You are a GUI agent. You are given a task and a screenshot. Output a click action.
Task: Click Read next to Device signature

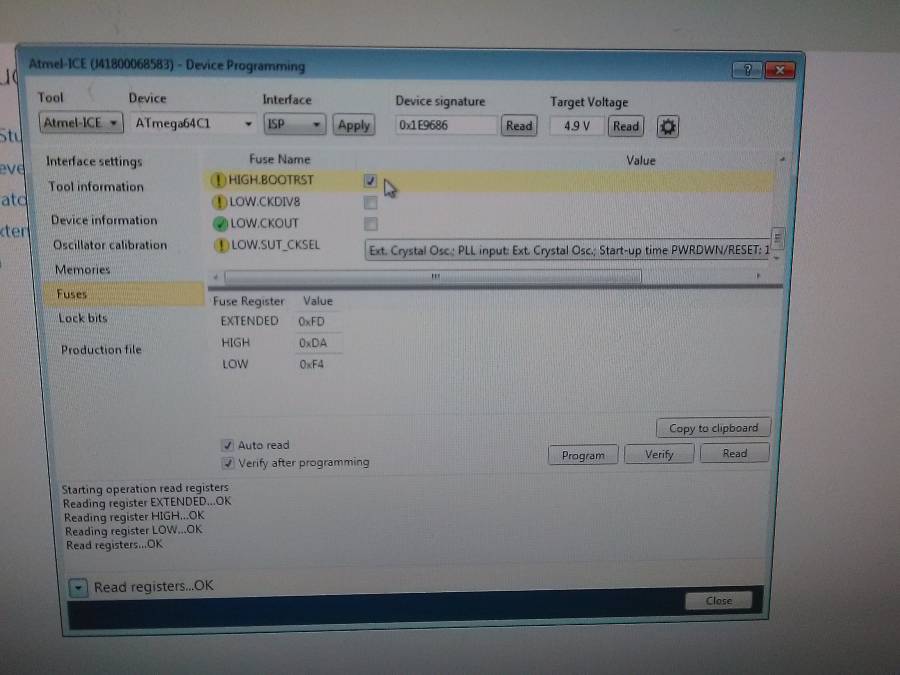(x=519, y=126)
